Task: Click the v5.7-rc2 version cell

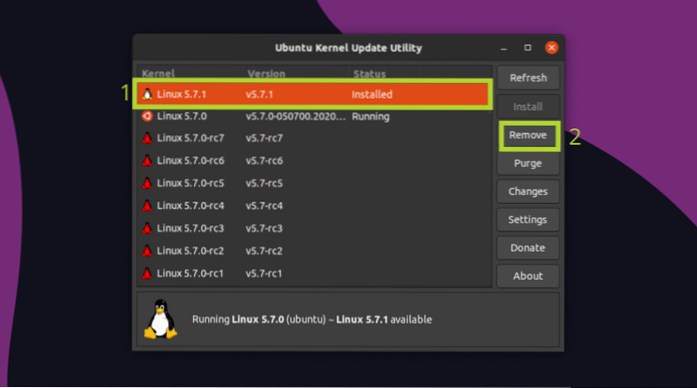Action: [x=264, y=251]
